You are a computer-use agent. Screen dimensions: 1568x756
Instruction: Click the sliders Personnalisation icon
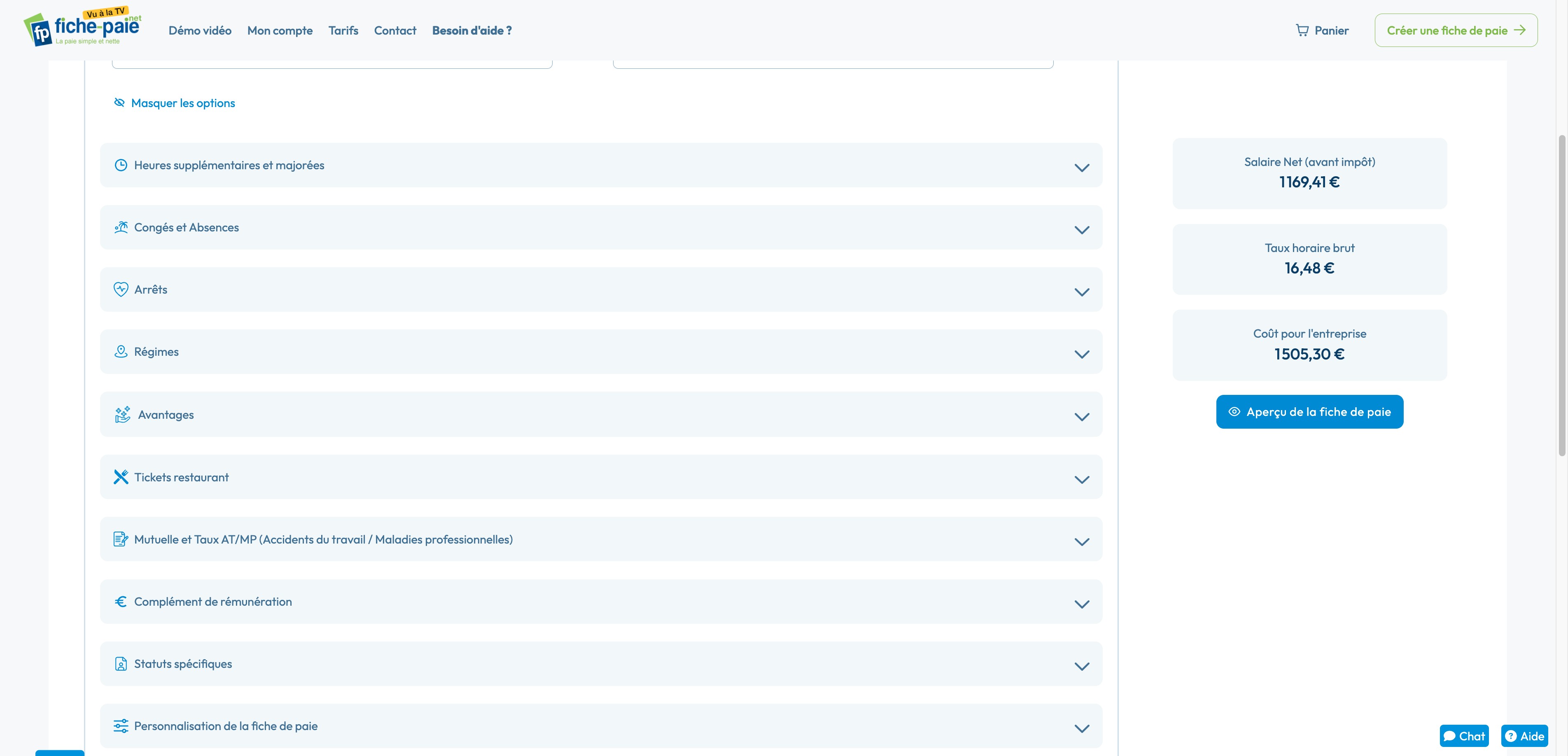[x=121, y=726]
